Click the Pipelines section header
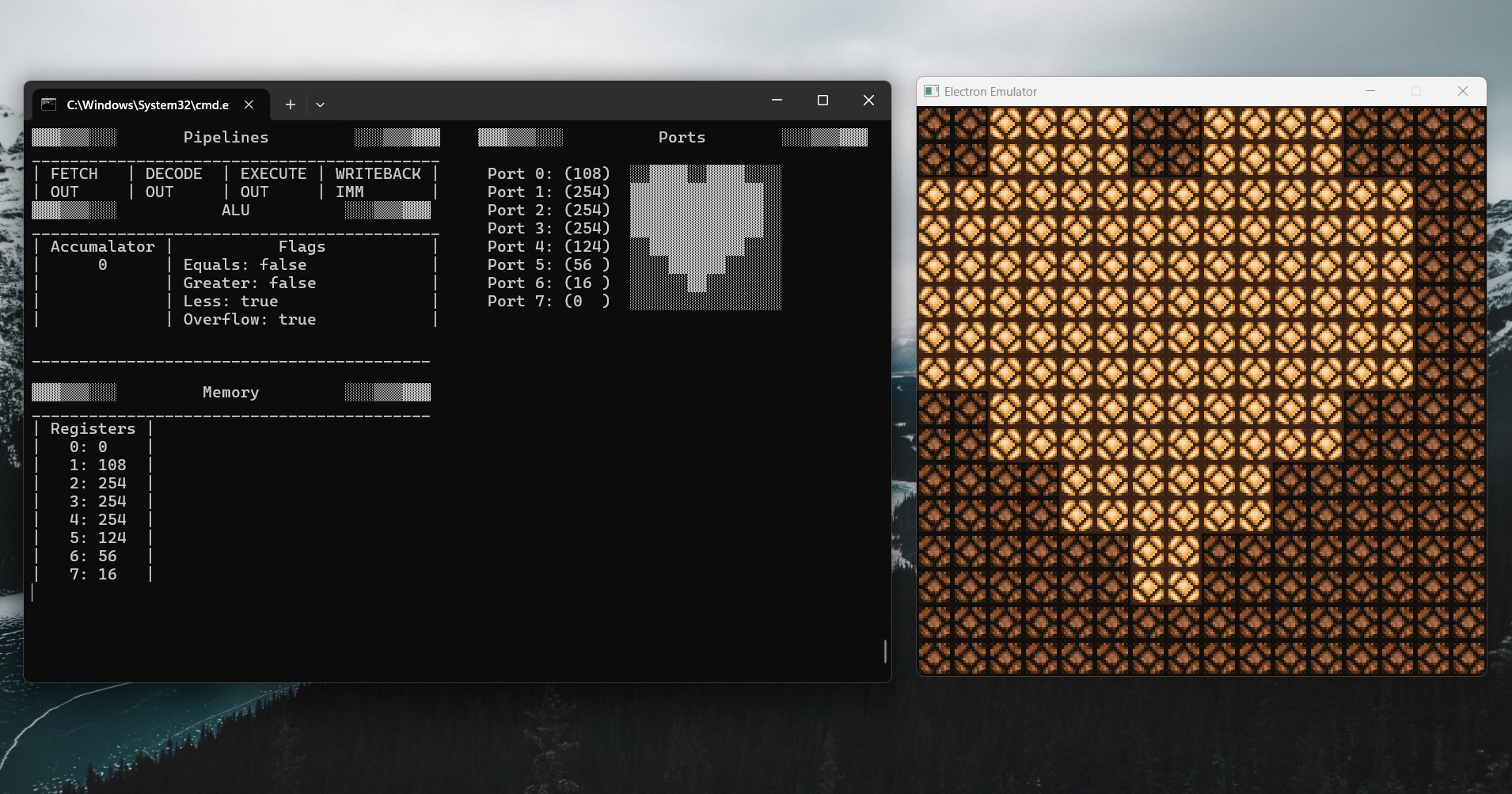The image size is (1512, 794). coord(226,137)
